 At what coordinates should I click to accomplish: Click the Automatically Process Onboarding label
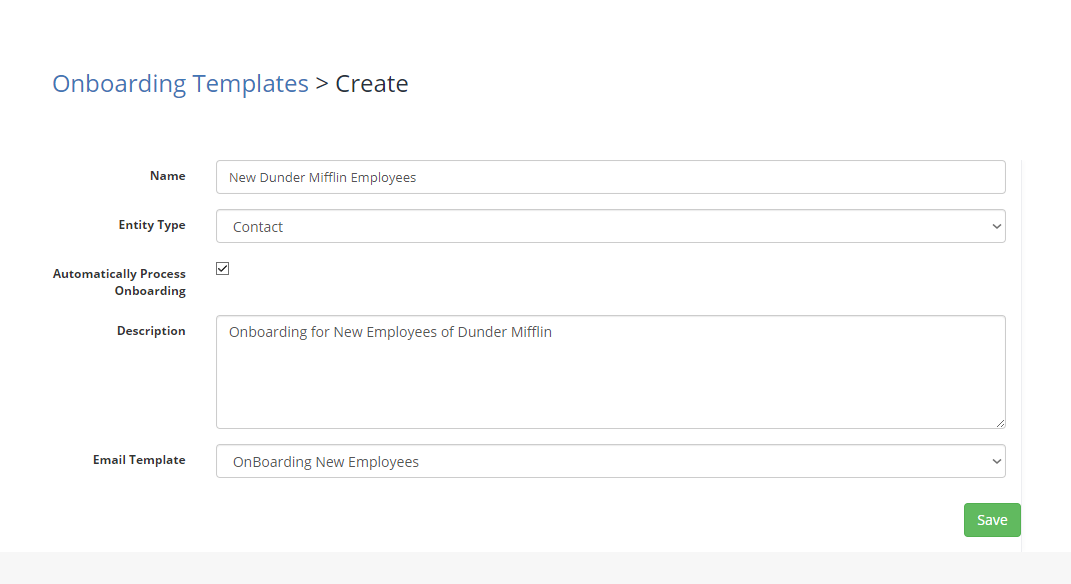click(x=119, y=282)
